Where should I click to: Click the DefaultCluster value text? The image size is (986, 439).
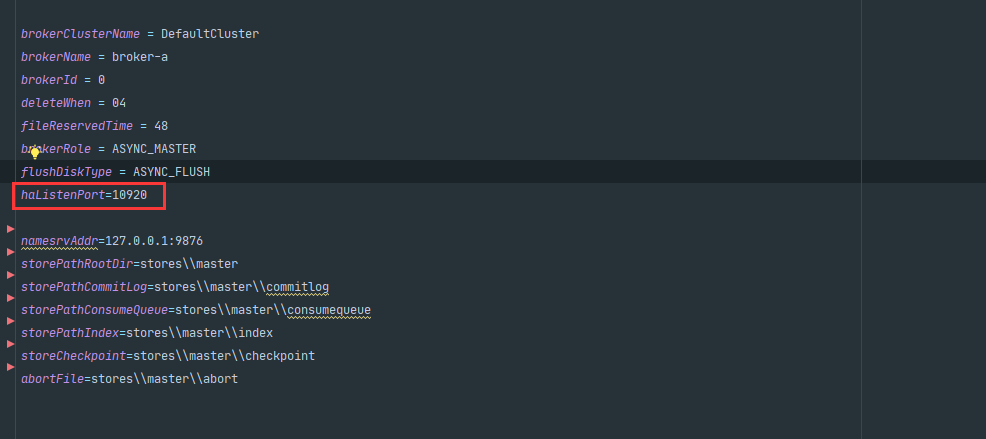click(x=209, y=34)
